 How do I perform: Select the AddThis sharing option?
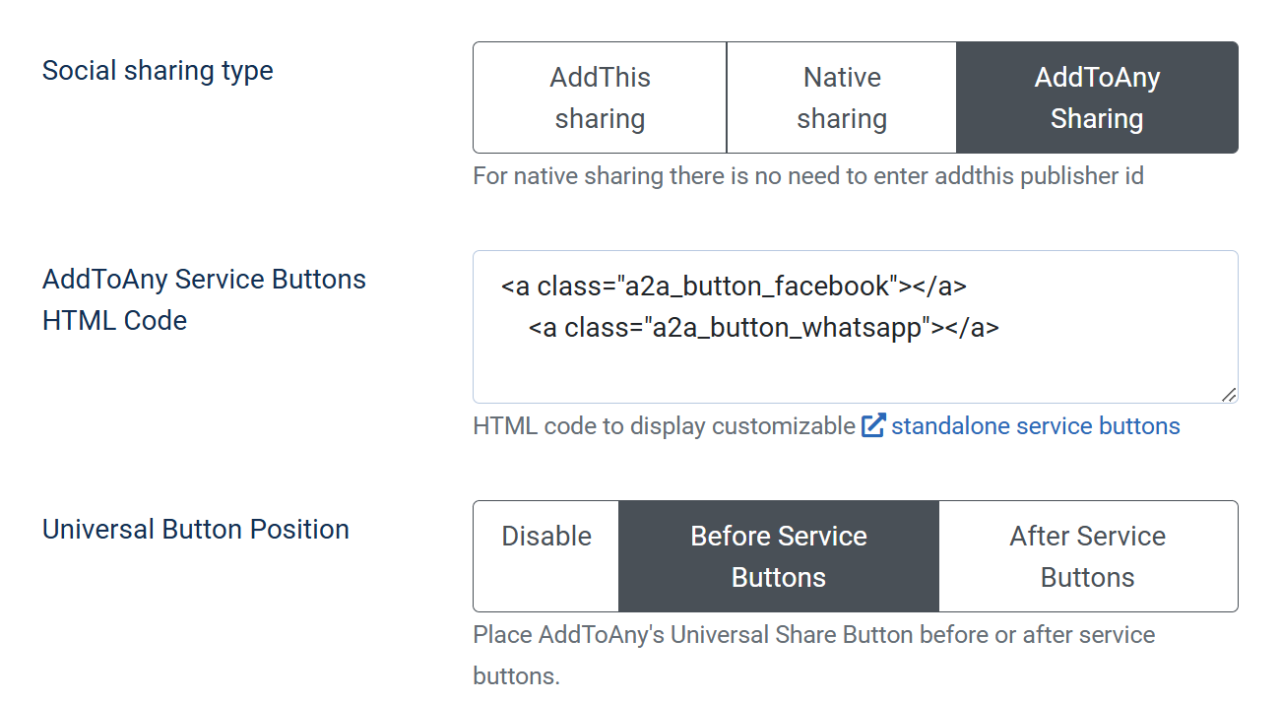pyautogui.click(x=600, y=98)
